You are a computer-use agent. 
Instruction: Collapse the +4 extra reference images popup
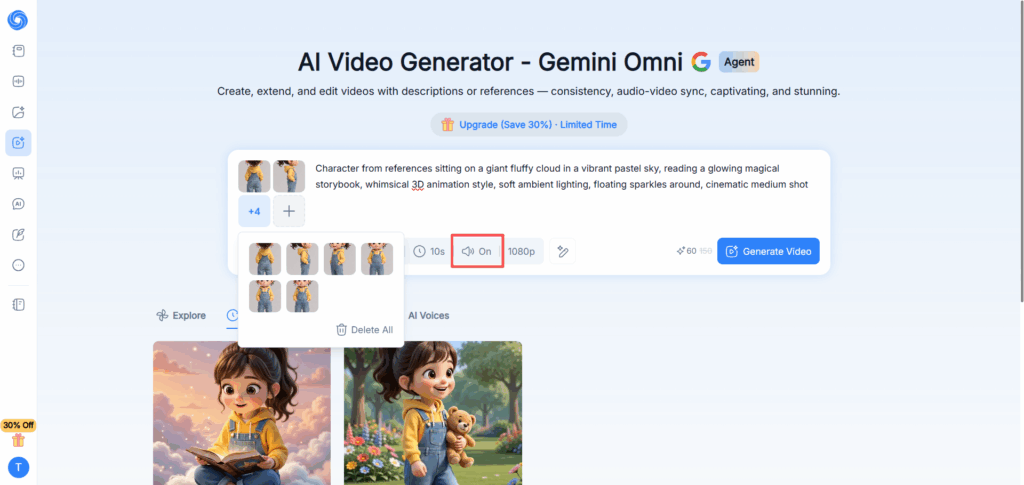(x=254, y=211)
